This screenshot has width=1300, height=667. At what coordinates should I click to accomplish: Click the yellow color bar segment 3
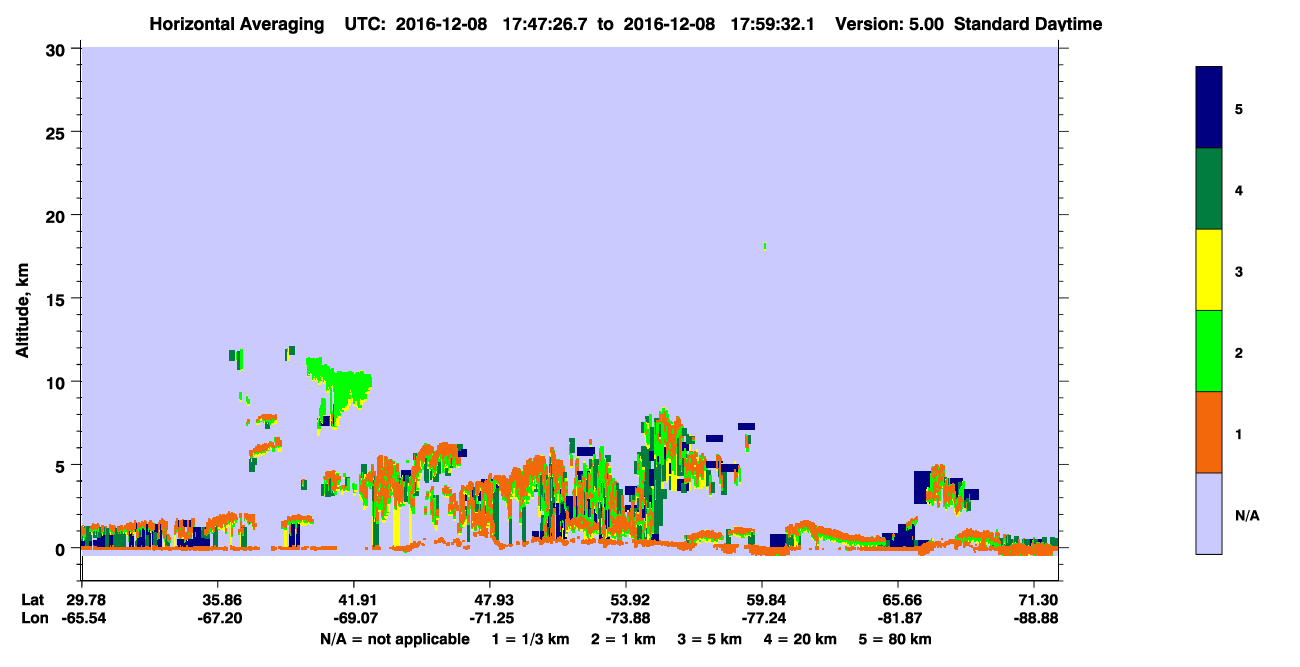point(1209,270)
